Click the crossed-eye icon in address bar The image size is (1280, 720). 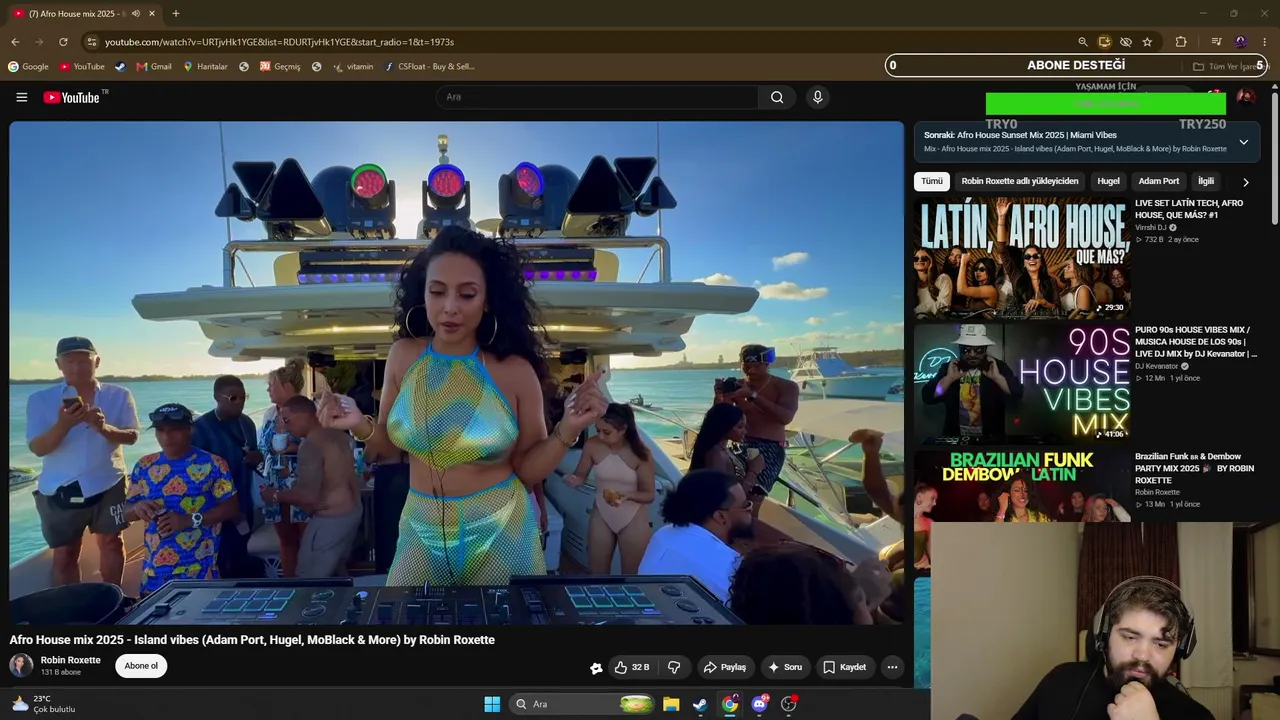tap(1126, 42)
